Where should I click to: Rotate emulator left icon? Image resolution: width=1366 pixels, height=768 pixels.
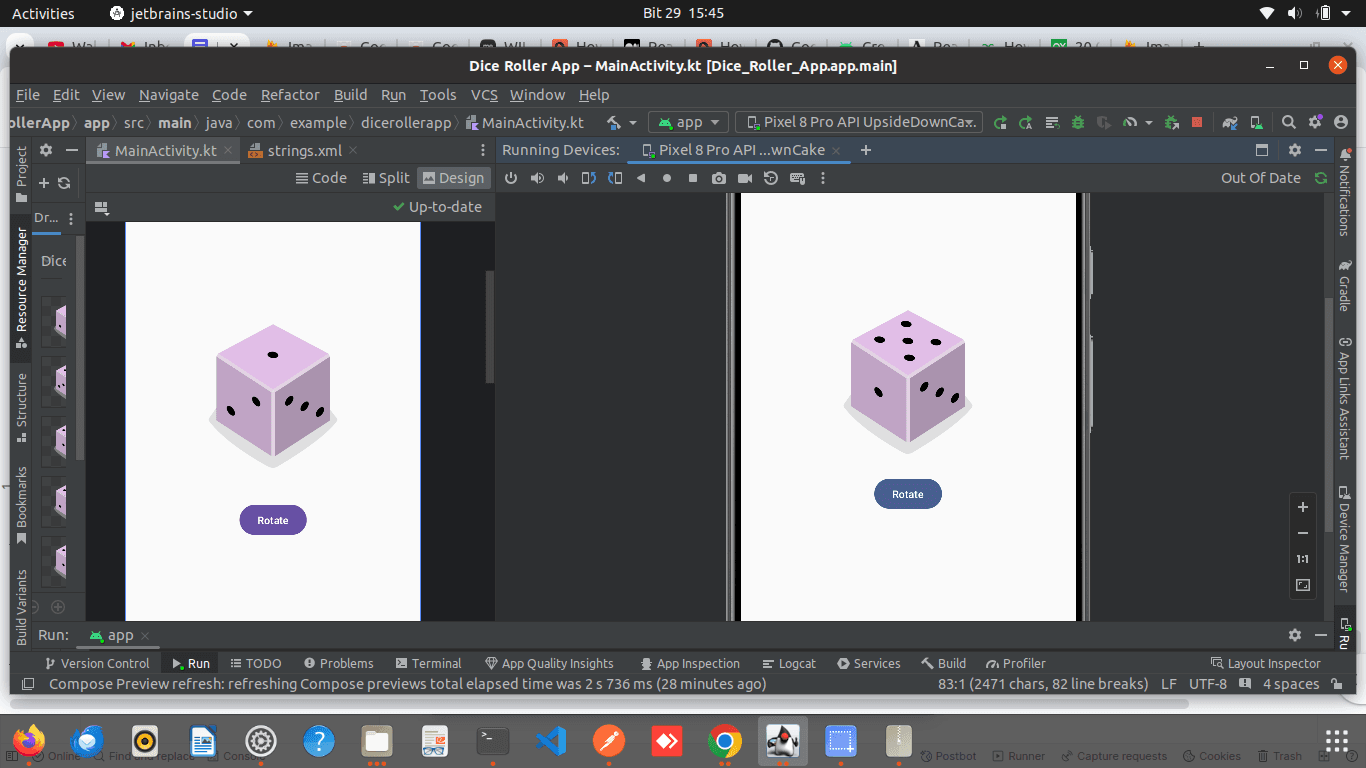589,178
